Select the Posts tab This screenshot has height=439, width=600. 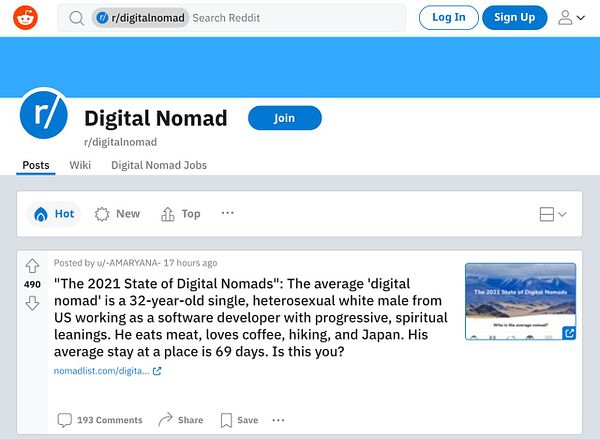[36, 165]
